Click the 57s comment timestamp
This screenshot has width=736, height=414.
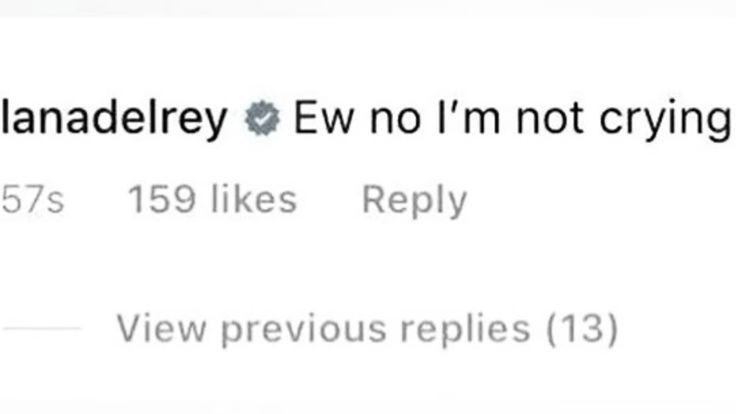32,200
